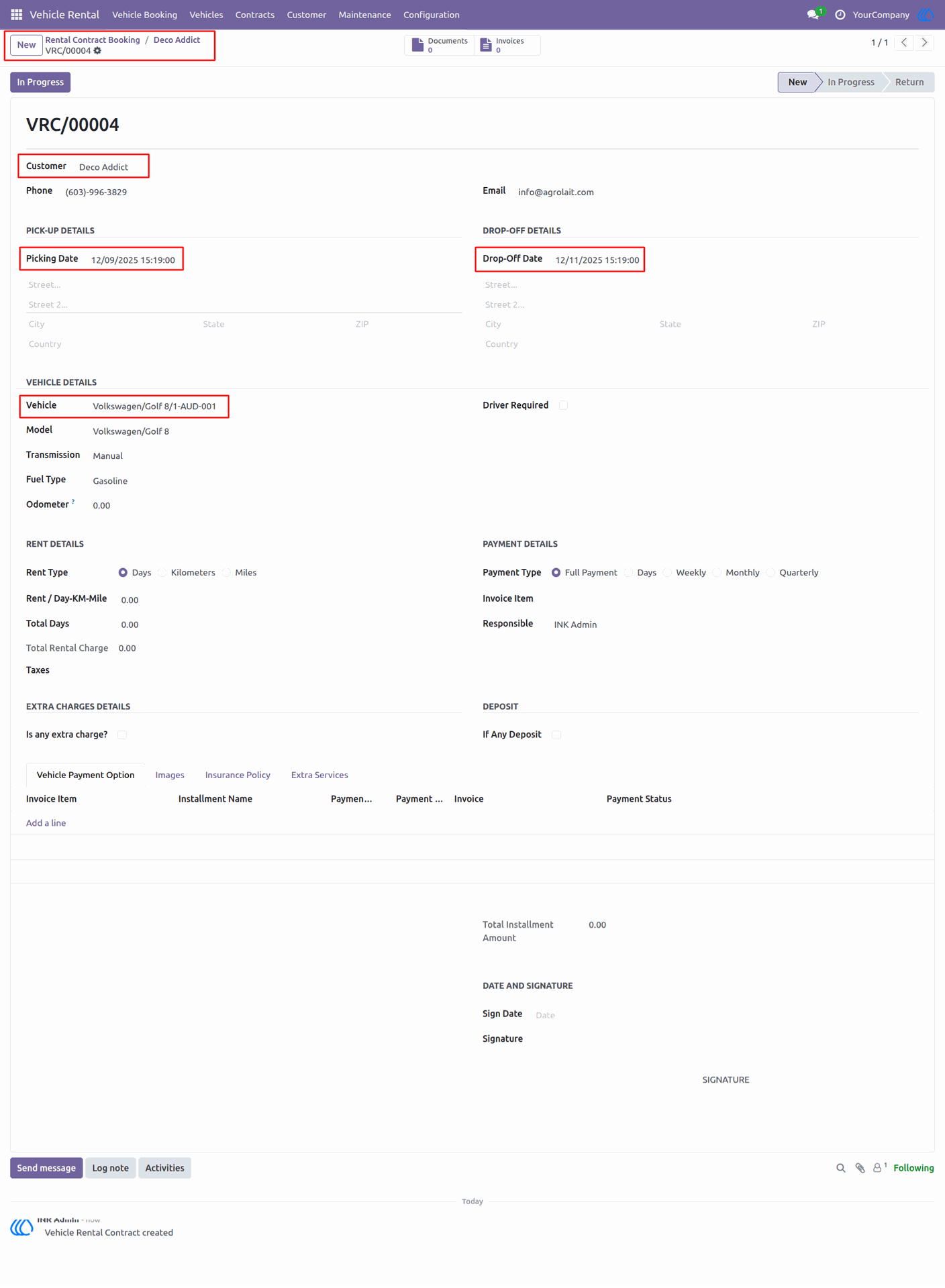Set status to Return stage
945x1288 pixels.
(x=909, y=82)
